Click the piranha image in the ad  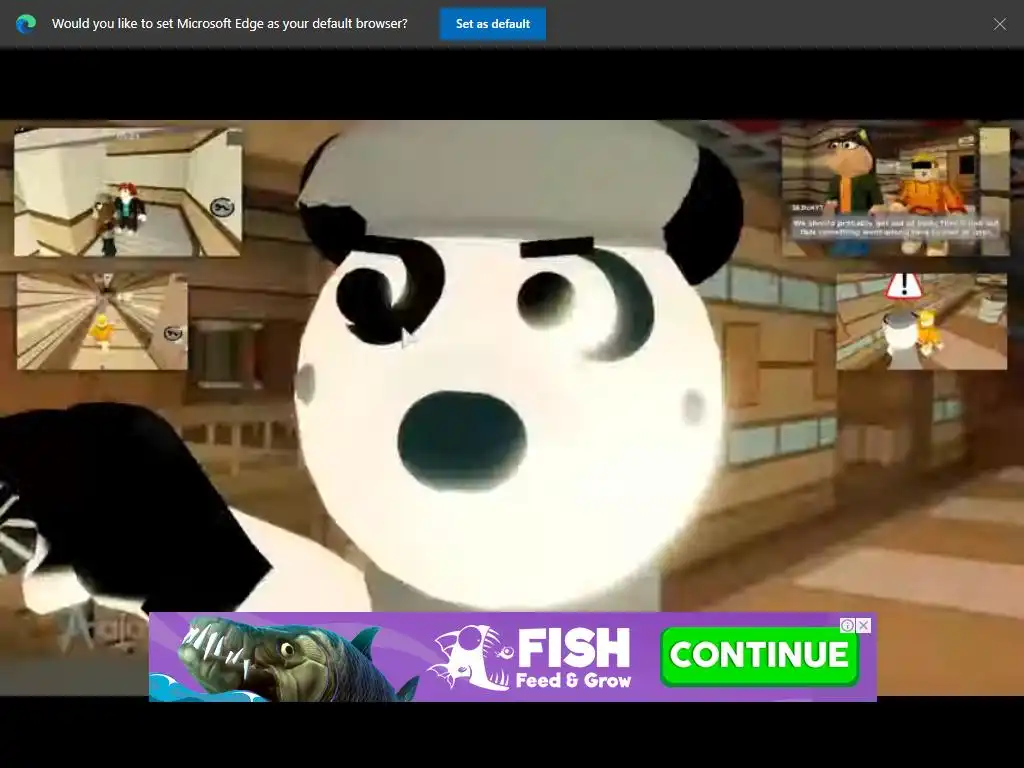click(297, 658)
